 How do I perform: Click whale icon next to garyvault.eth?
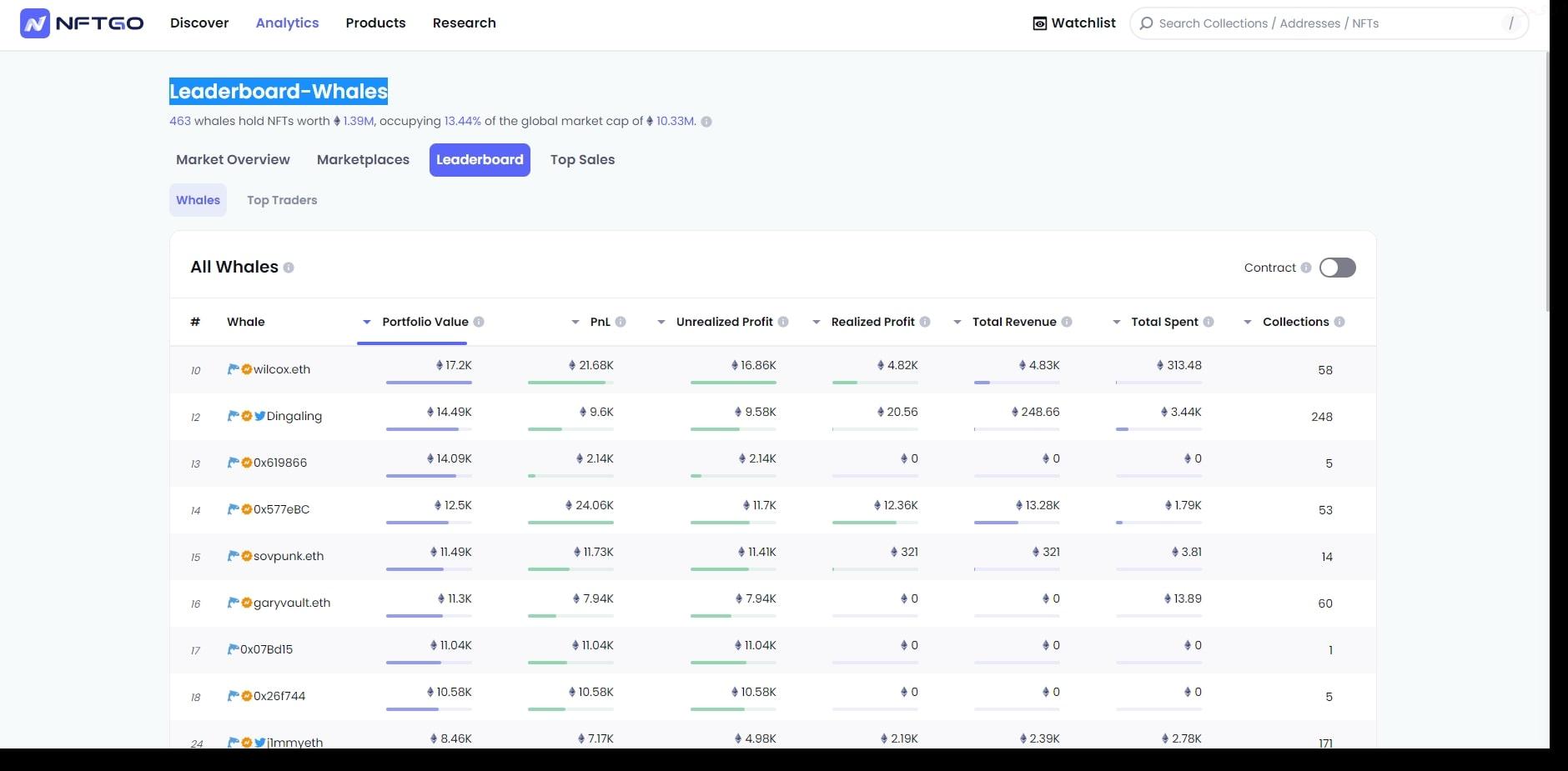[x=234, y=602]
